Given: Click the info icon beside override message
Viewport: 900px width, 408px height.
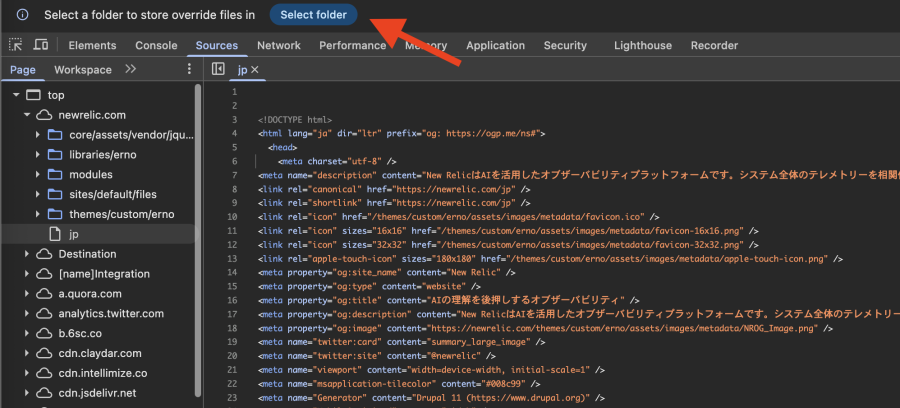Looking at the screenshot, I should tap(22, 15).
